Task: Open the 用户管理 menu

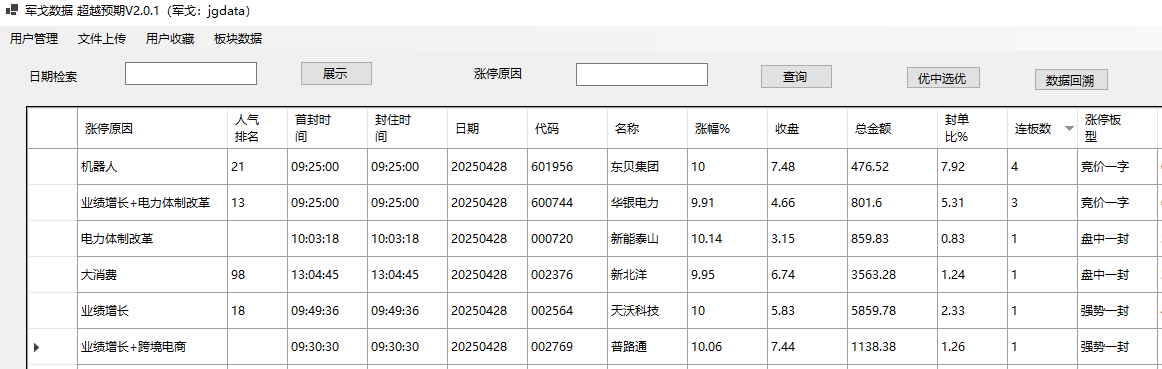Action: 34,39
